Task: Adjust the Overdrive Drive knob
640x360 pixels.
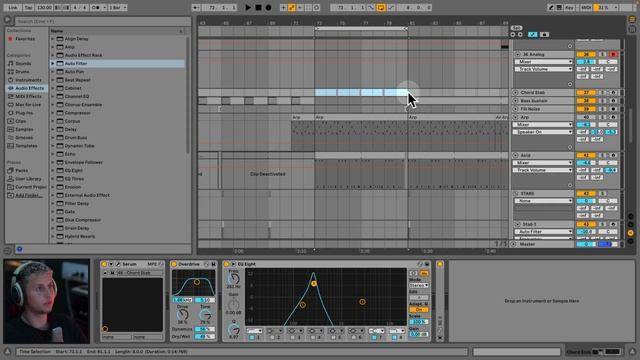Action: click(x=182, y=315)
